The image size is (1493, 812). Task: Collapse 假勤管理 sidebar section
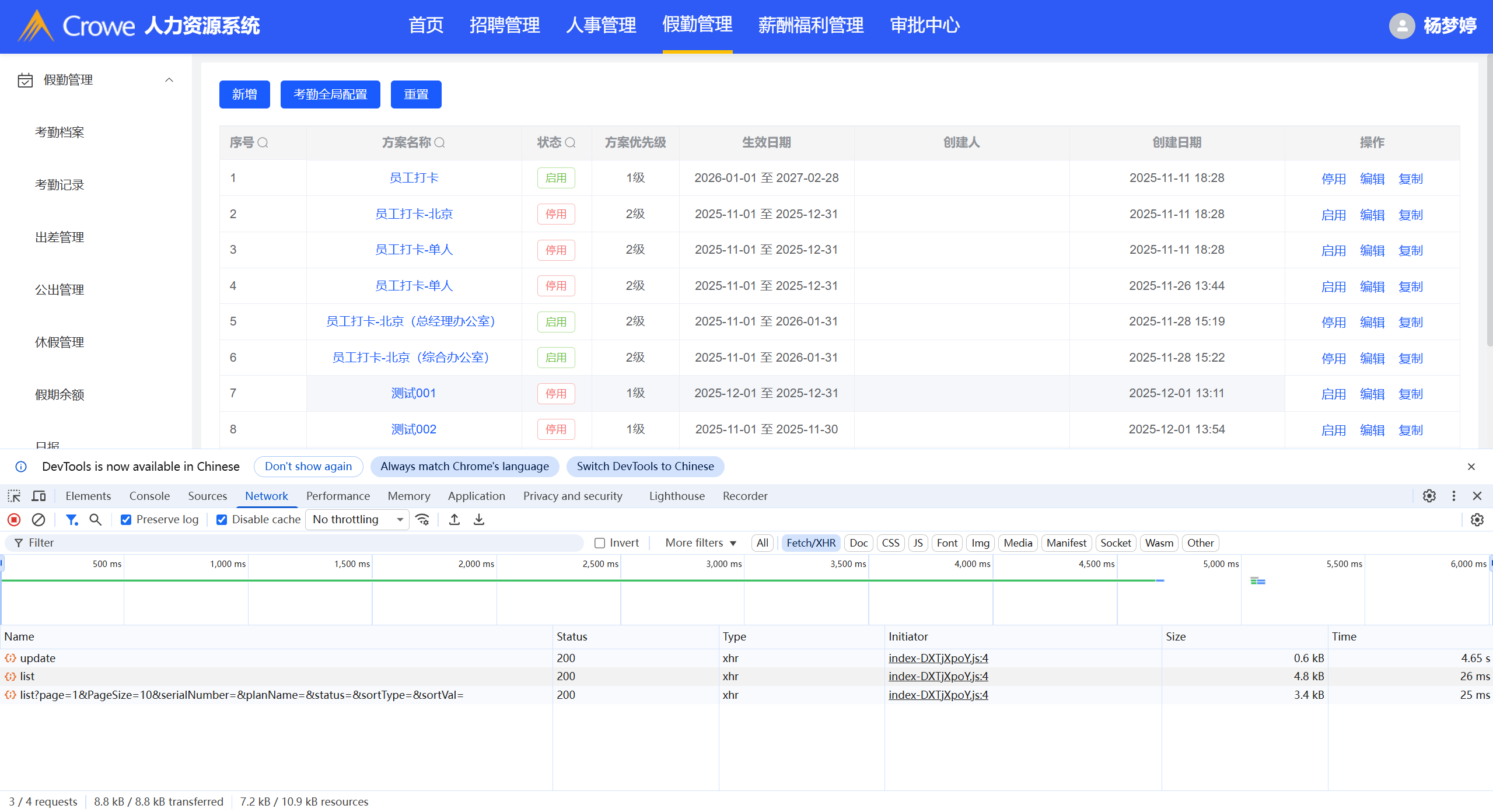pyautogui.click(x=169, y=80)
